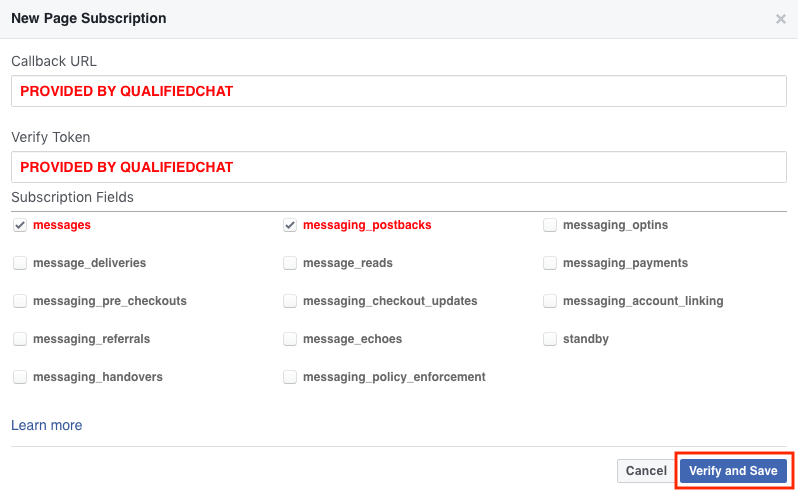The image size is (798, 494).
Task: Close the New Page Subscription dialog
Action: point(780,19)
